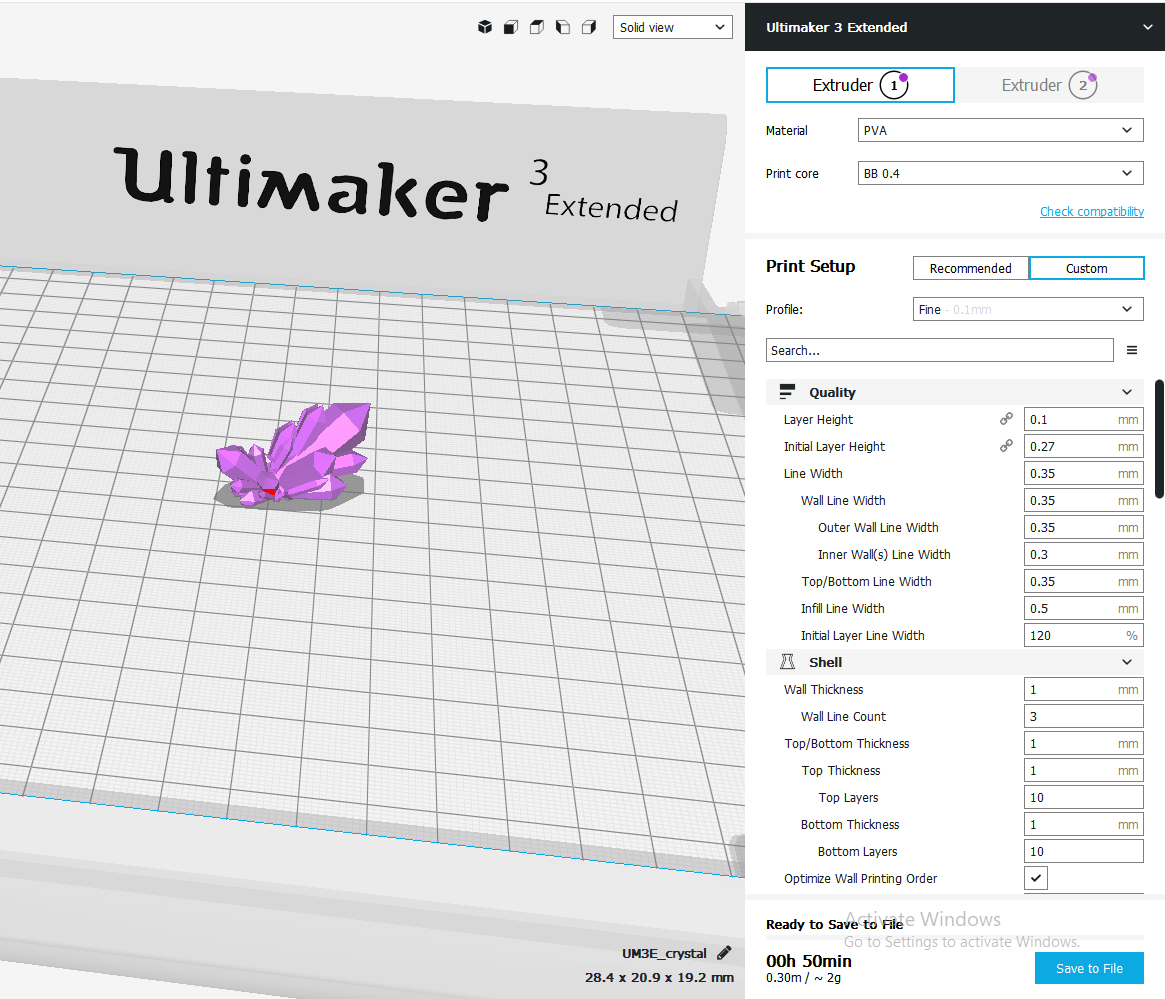The height and width of the screenshot is (999, 1165).
Task: Open the Print core dropdown showing BB 0.4
Action: (1000, 173)
